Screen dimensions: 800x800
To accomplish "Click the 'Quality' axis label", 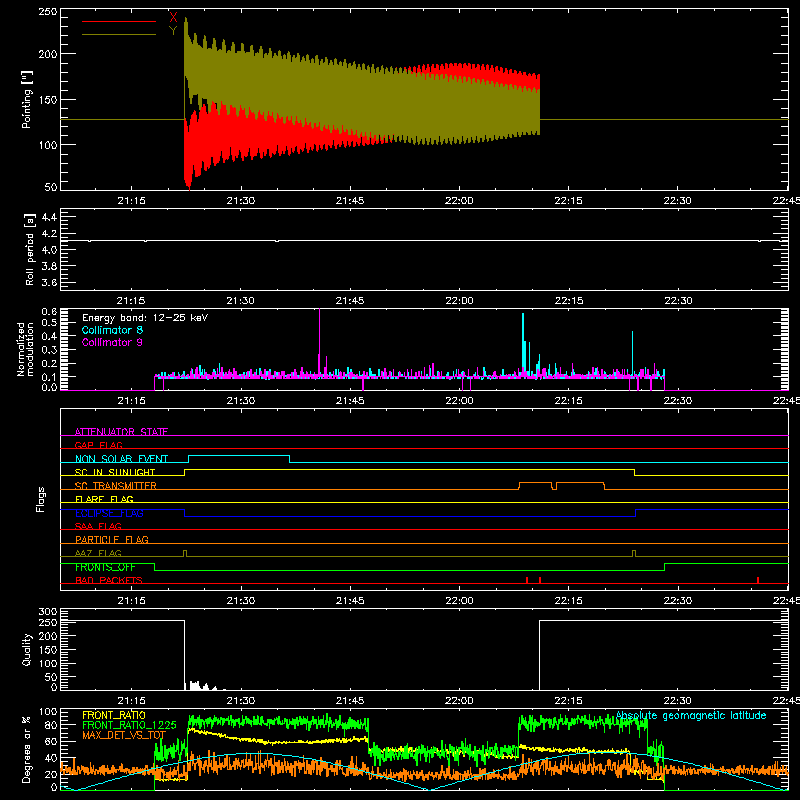I will pos(27,649).
